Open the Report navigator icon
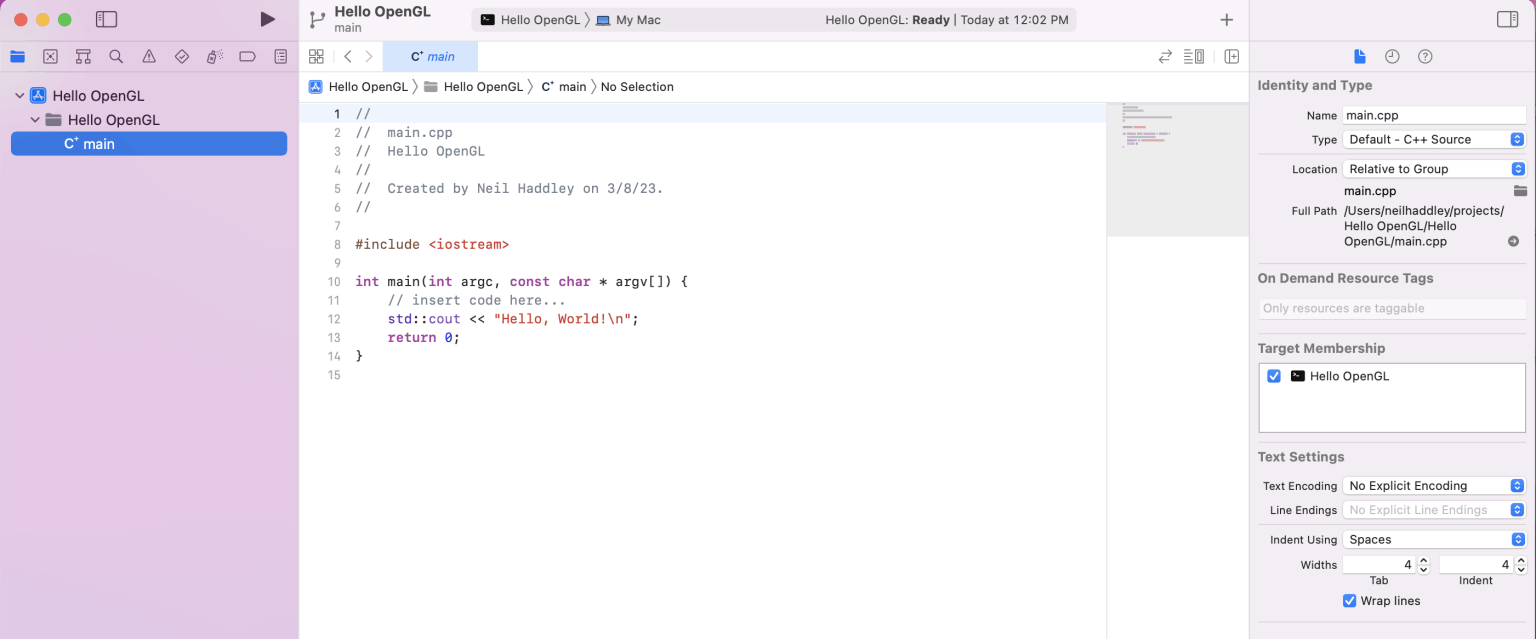 pyautogui.click(x=281, y=57)
